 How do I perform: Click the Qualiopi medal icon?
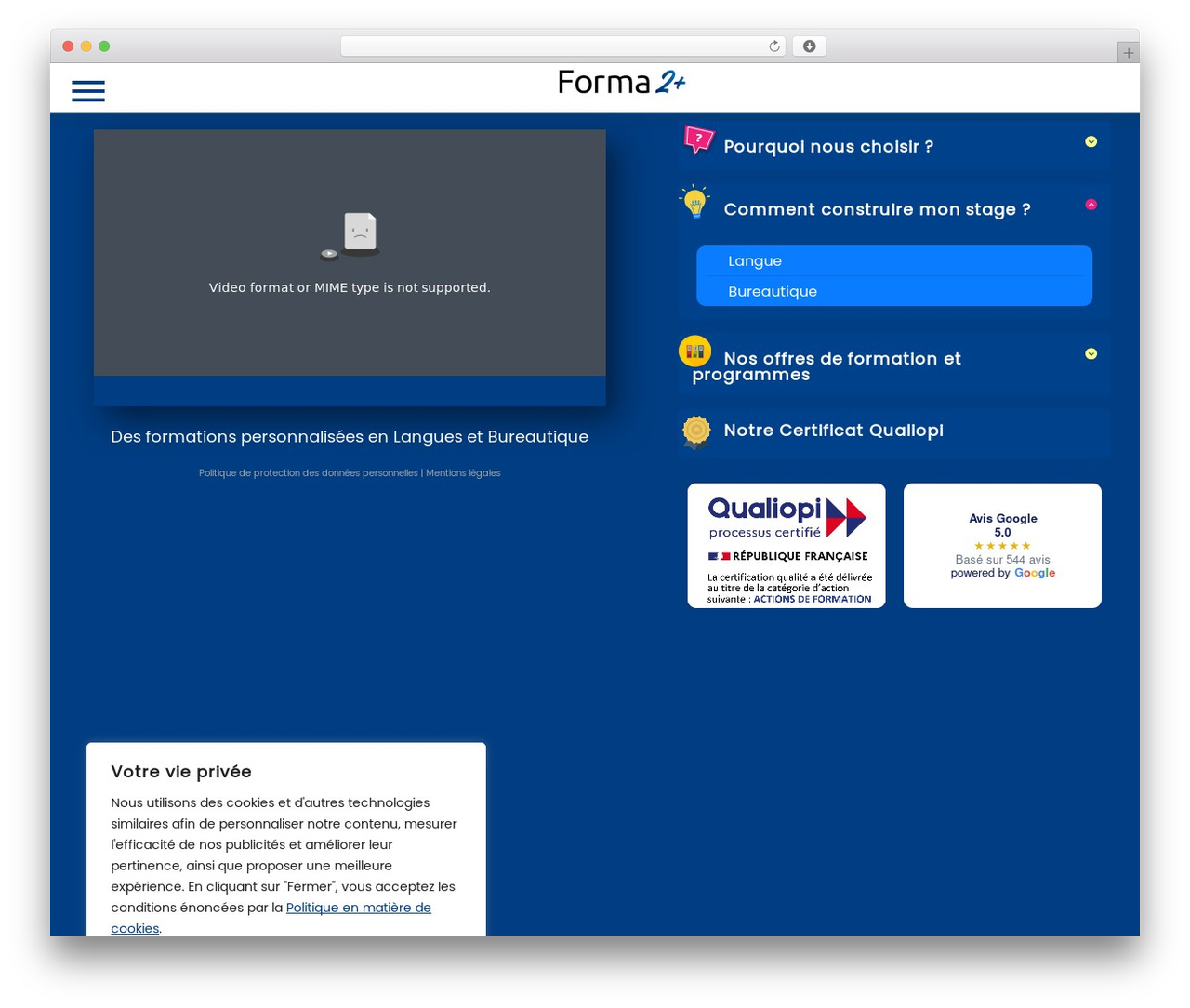[696, 432]
